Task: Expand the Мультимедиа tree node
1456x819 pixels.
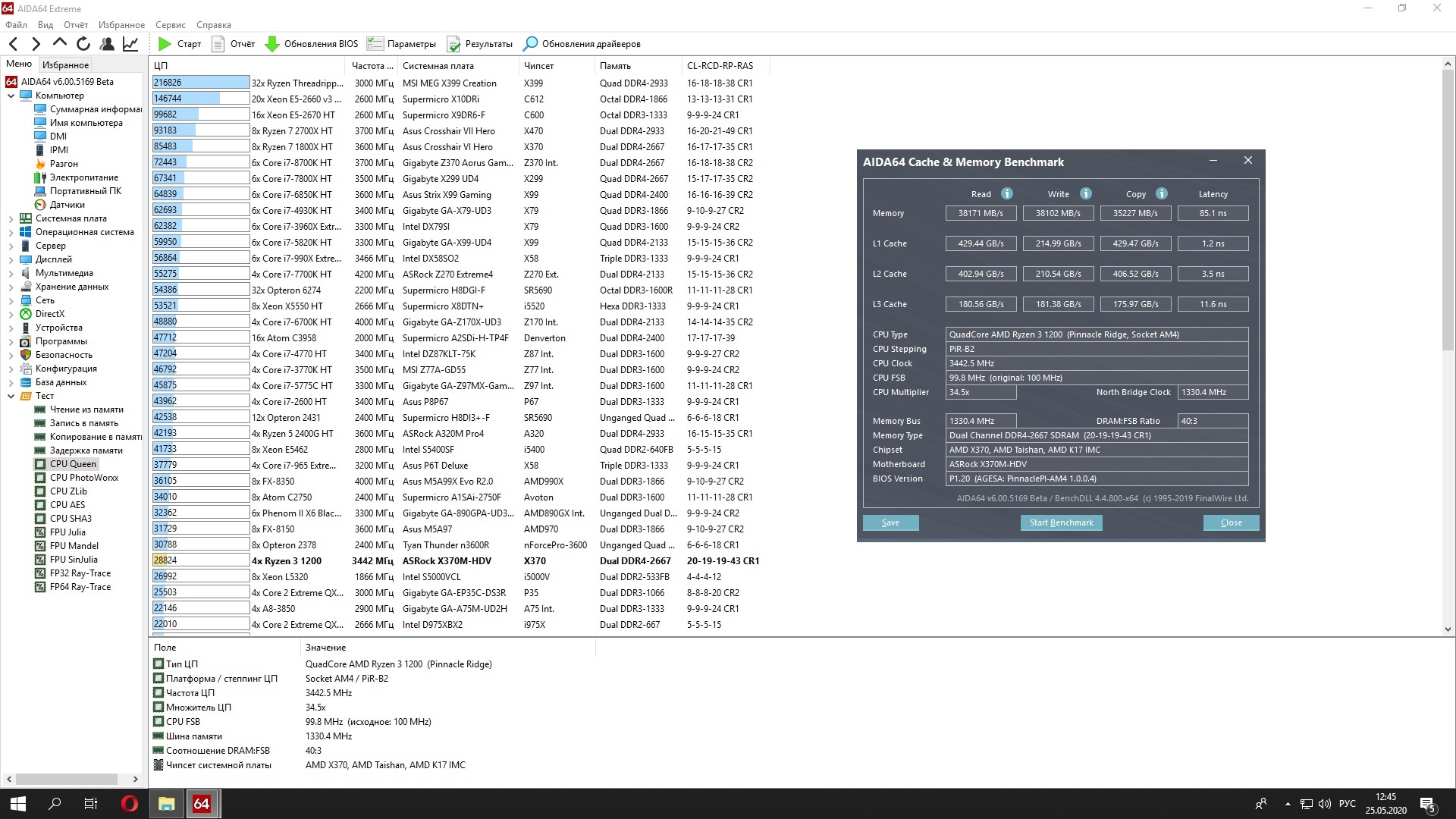Action: tap(11, 273)
